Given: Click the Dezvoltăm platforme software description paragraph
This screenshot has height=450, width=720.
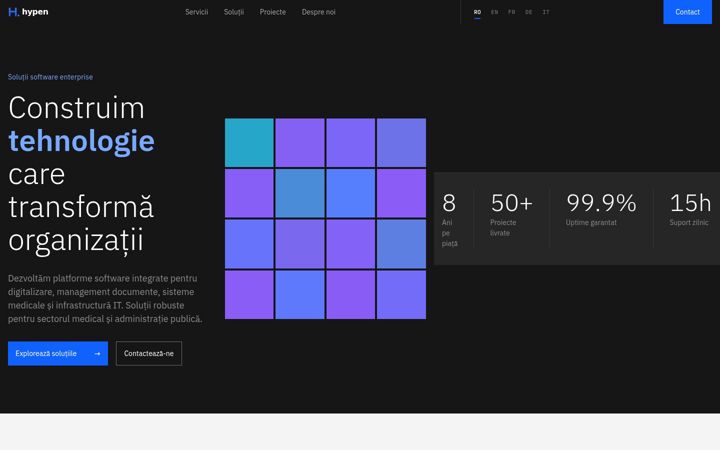Looking at the screenshot, I should [105, 298].
